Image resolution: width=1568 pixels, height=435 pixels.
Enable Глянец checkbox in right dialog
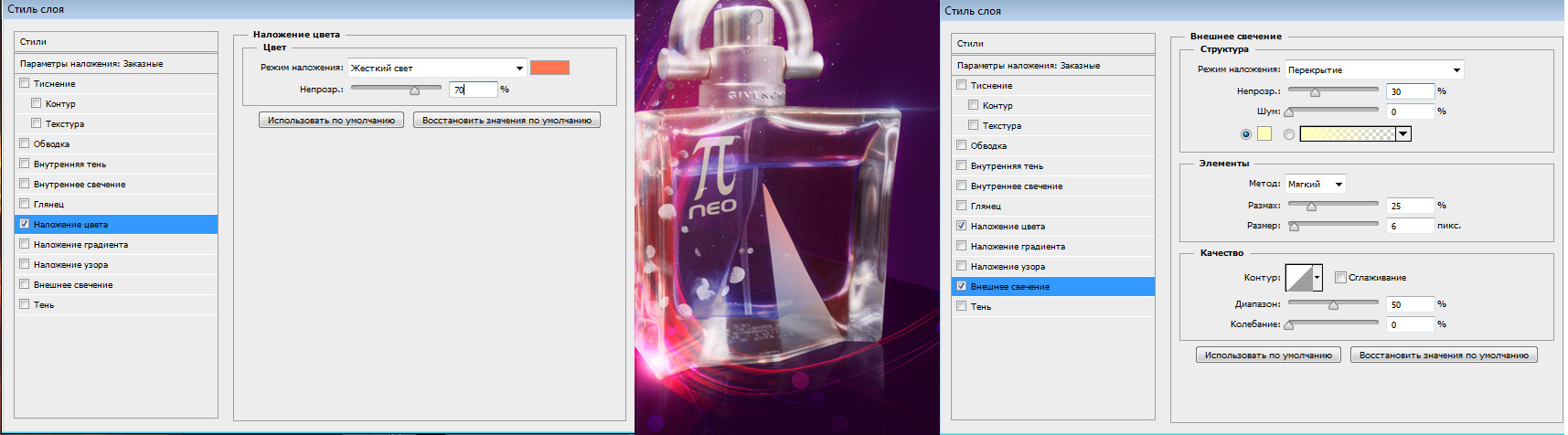pos(962,206)
